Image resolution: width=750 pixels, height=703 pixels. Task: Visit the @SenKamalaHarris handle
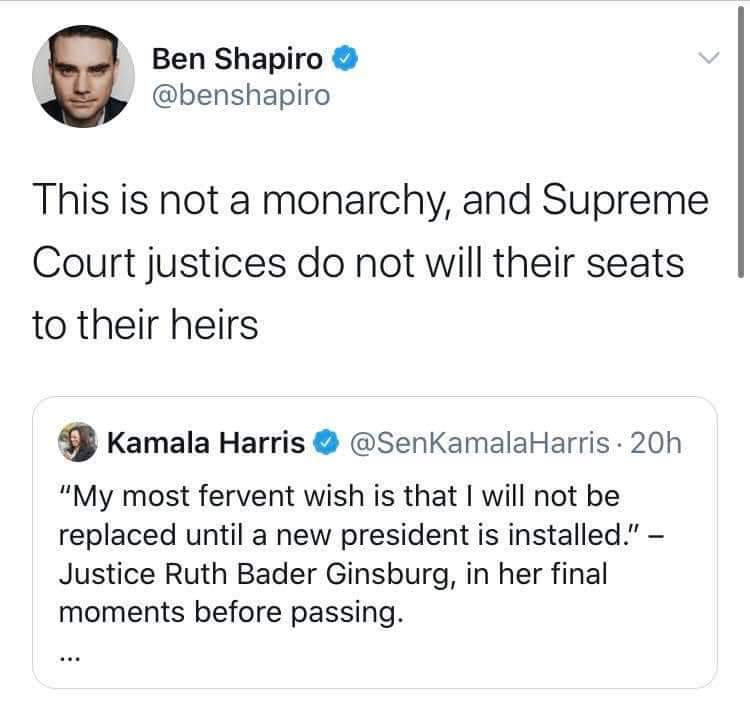pyautogui.click(x=482, y=441)
